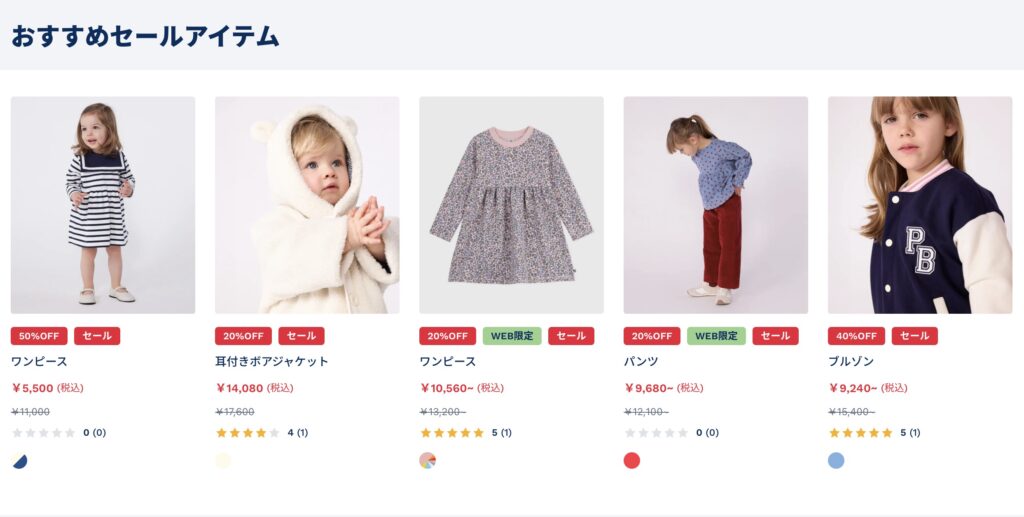Viewport: 1024px width, 517px height.
Task: Open the red pants product photo
Action: (x=715, y=204)
